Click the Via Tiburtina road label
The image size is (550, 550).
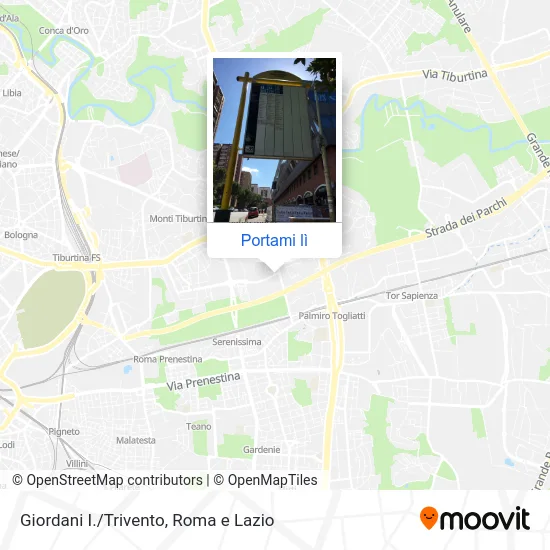click(455, 74)
